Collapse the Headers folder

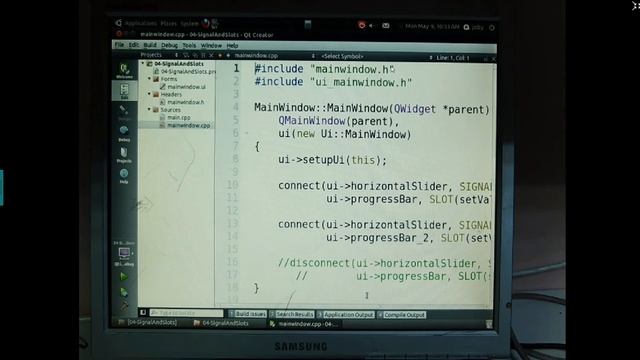(x=149, y=94)
